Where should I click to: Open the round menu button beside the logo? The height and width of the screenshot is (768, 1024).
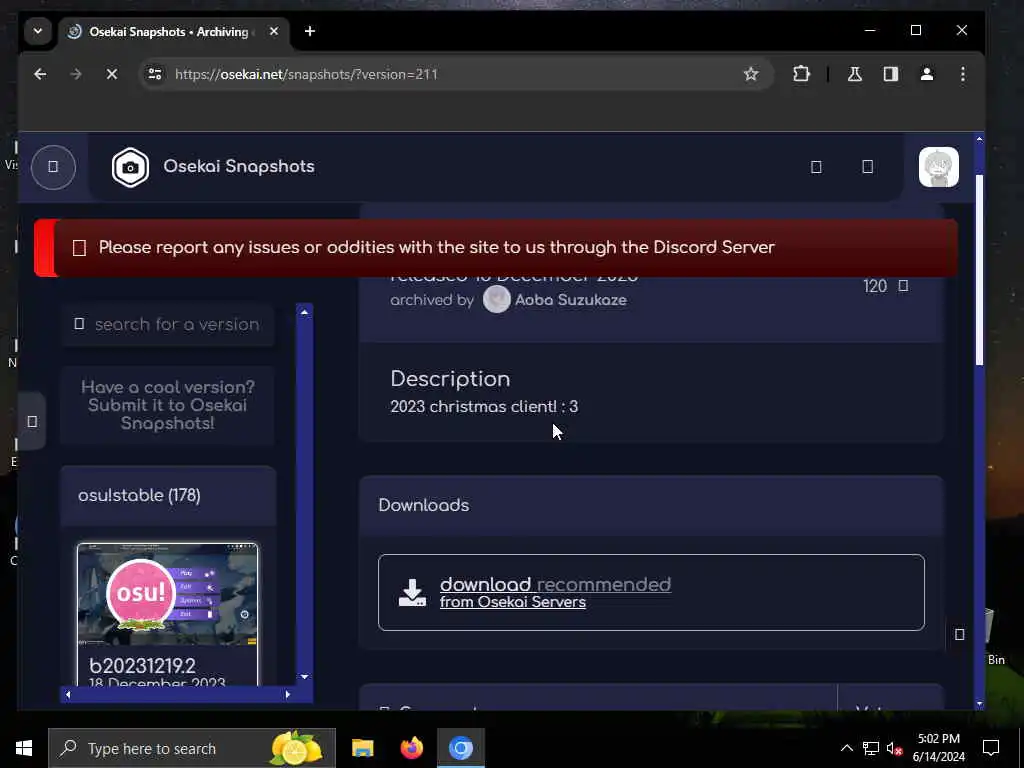(53, 167)
